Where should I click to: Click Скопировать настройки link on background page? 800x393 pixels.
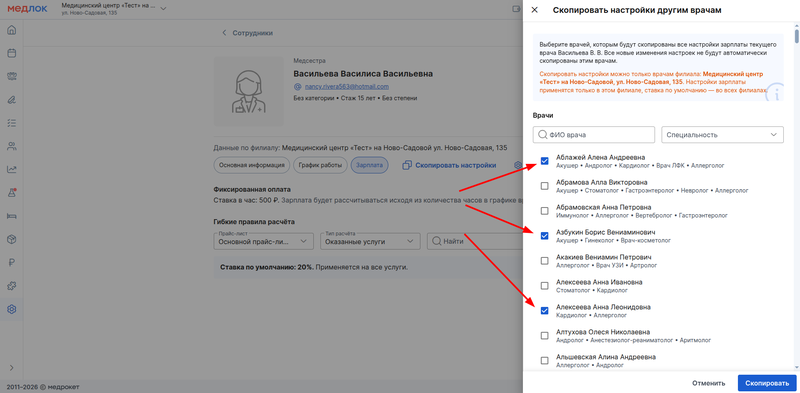pos(456,165)
